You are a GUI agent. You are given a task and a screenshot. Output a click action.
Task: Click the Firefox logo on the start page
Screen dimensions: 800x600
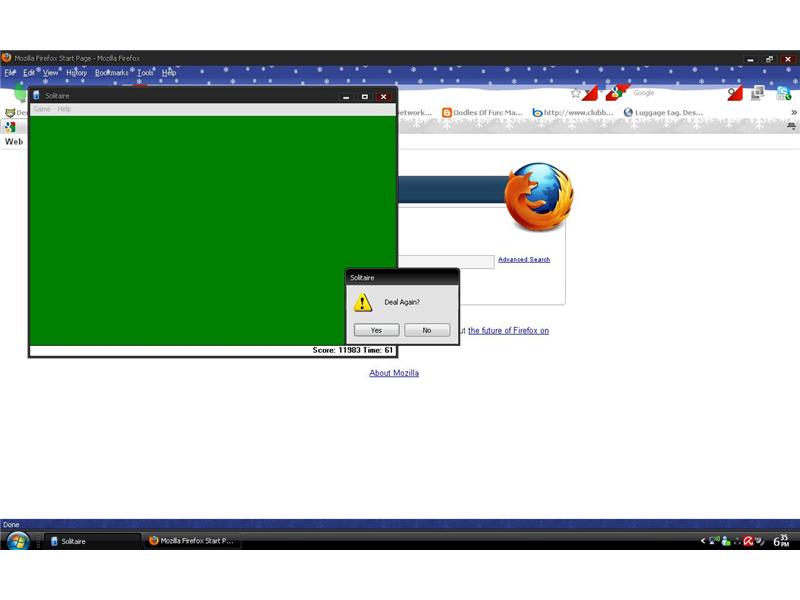pos(538,196)
